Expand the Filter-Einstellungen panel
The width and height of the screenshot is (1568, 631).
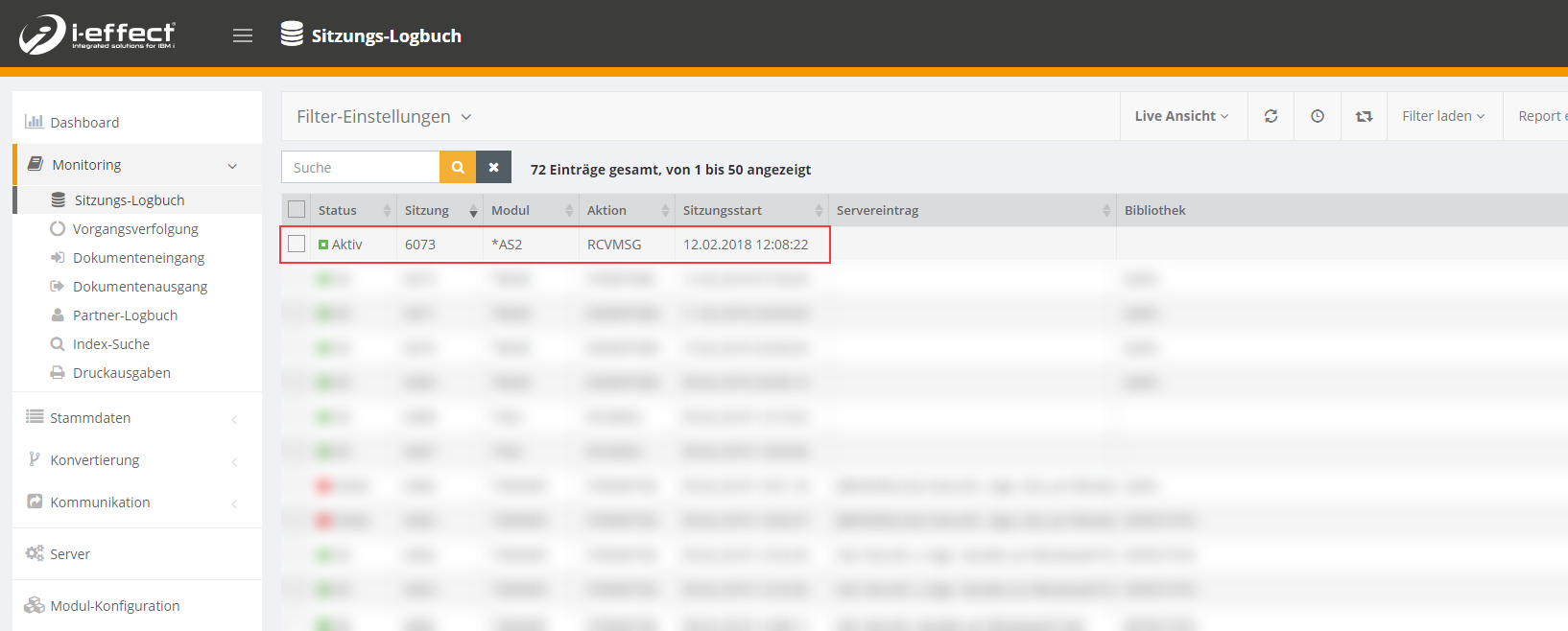pos(384,117)
